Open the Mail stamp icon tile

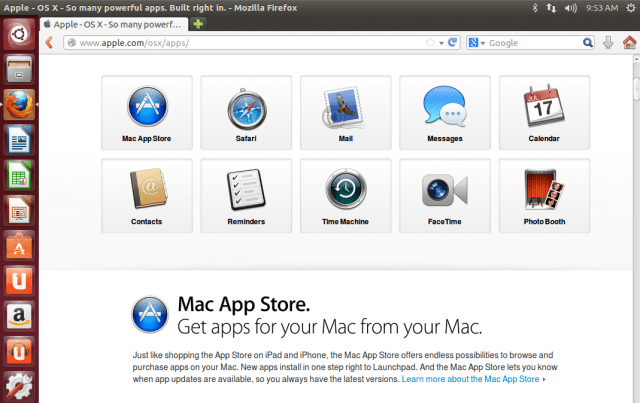[x=346, y=113]
